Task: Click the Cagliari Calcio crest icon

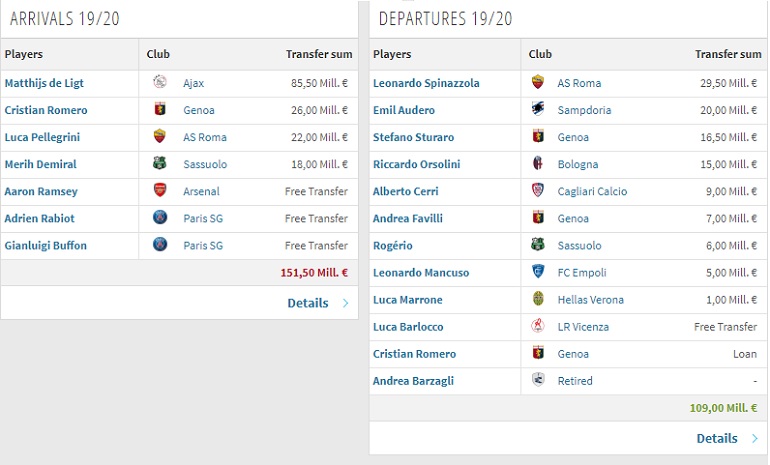Action: click(538, 190)
